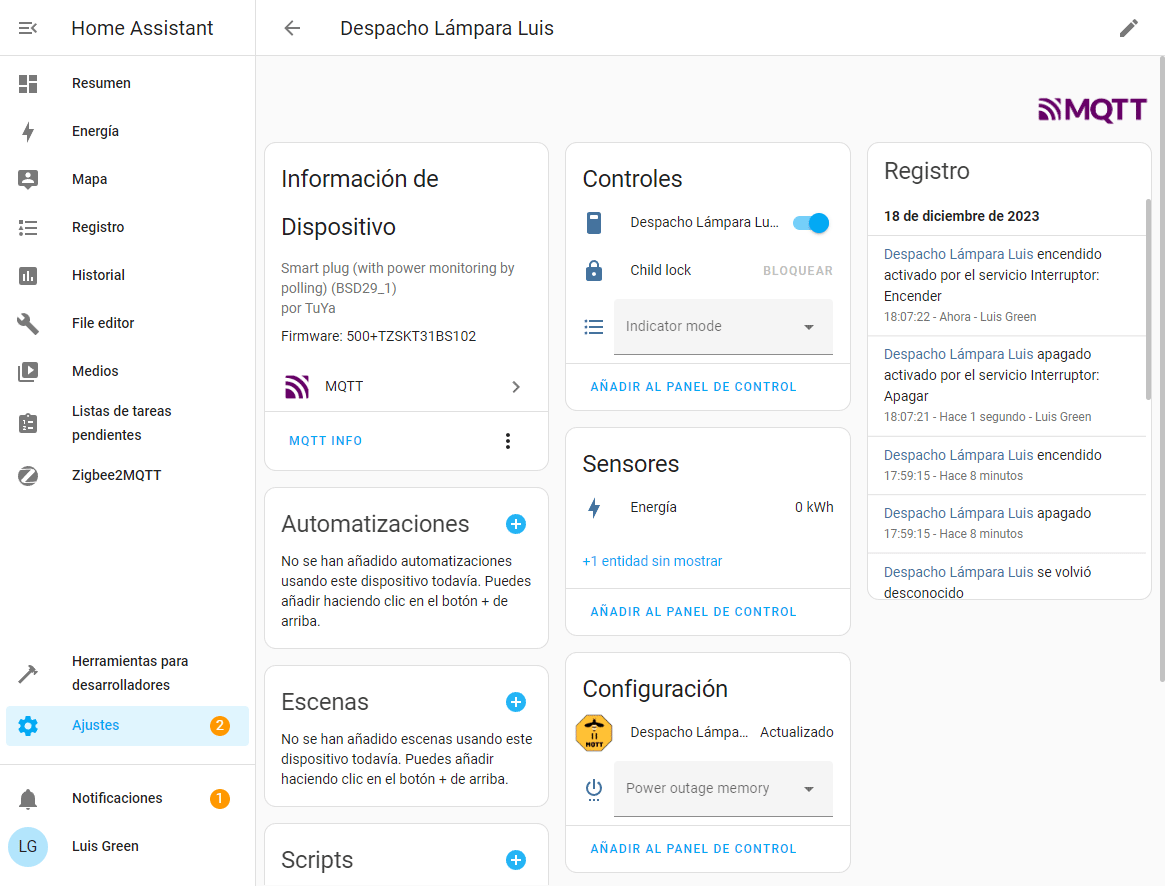
Task: Open the Indicator mode dropdown
Action: pyautogui.click(x=722, y=327)
